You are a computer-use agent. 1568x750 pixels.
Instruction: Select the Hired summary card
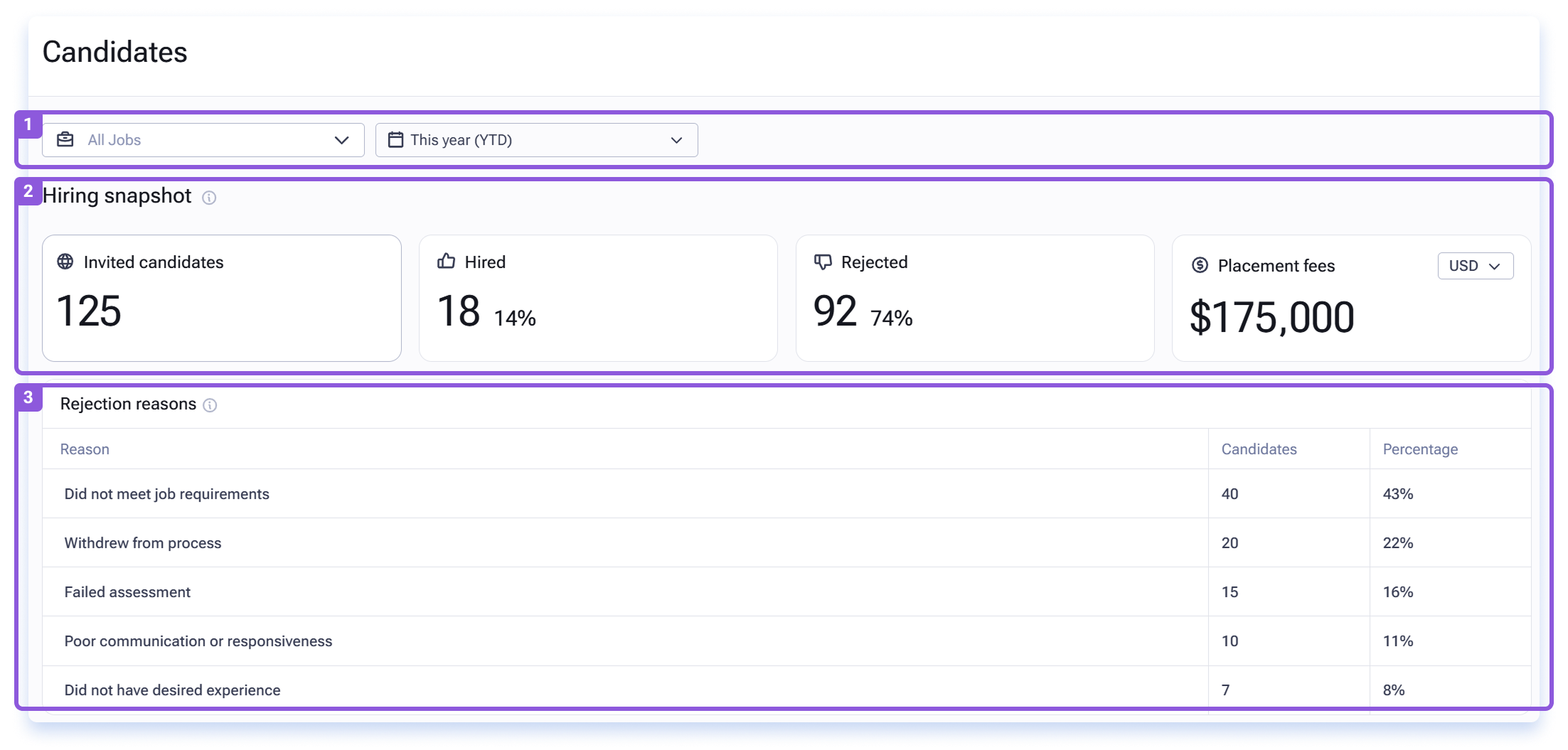click(x=598, y=298)
